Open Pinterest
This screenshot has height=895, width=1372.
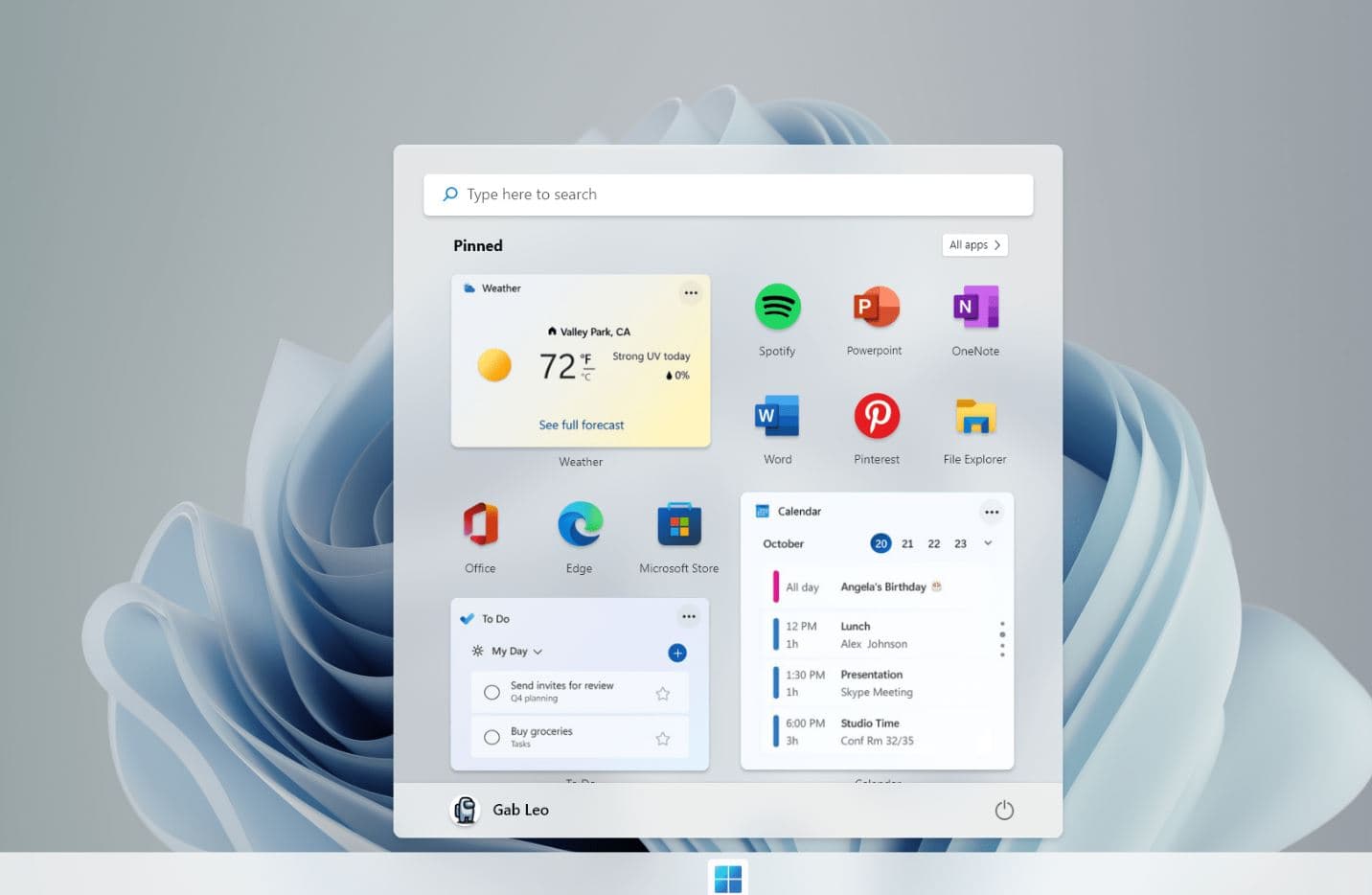pyautogui.click(x=876, y=414)
